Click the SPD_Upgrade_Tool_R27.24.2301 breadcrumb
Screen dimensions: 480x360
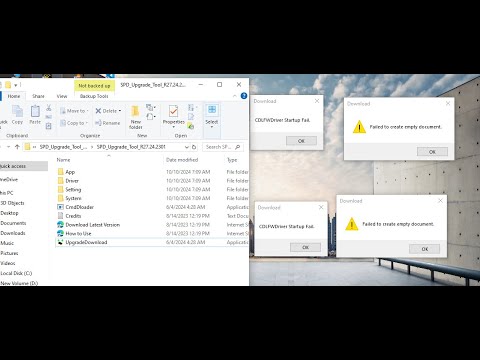pyautogui.click(x=131, y=147)
